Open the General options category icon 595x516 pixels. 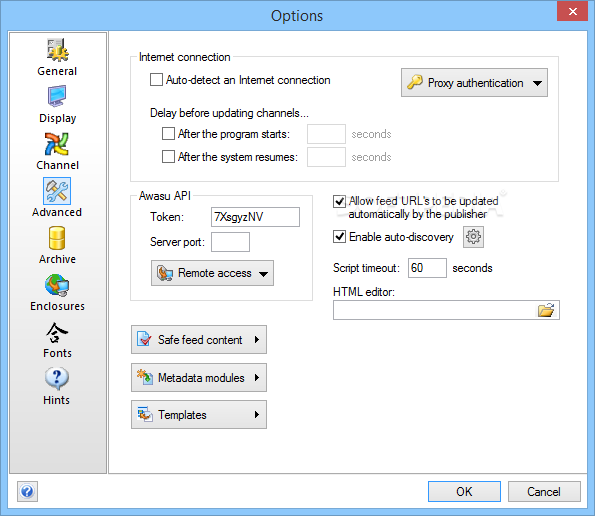(57, 50)
